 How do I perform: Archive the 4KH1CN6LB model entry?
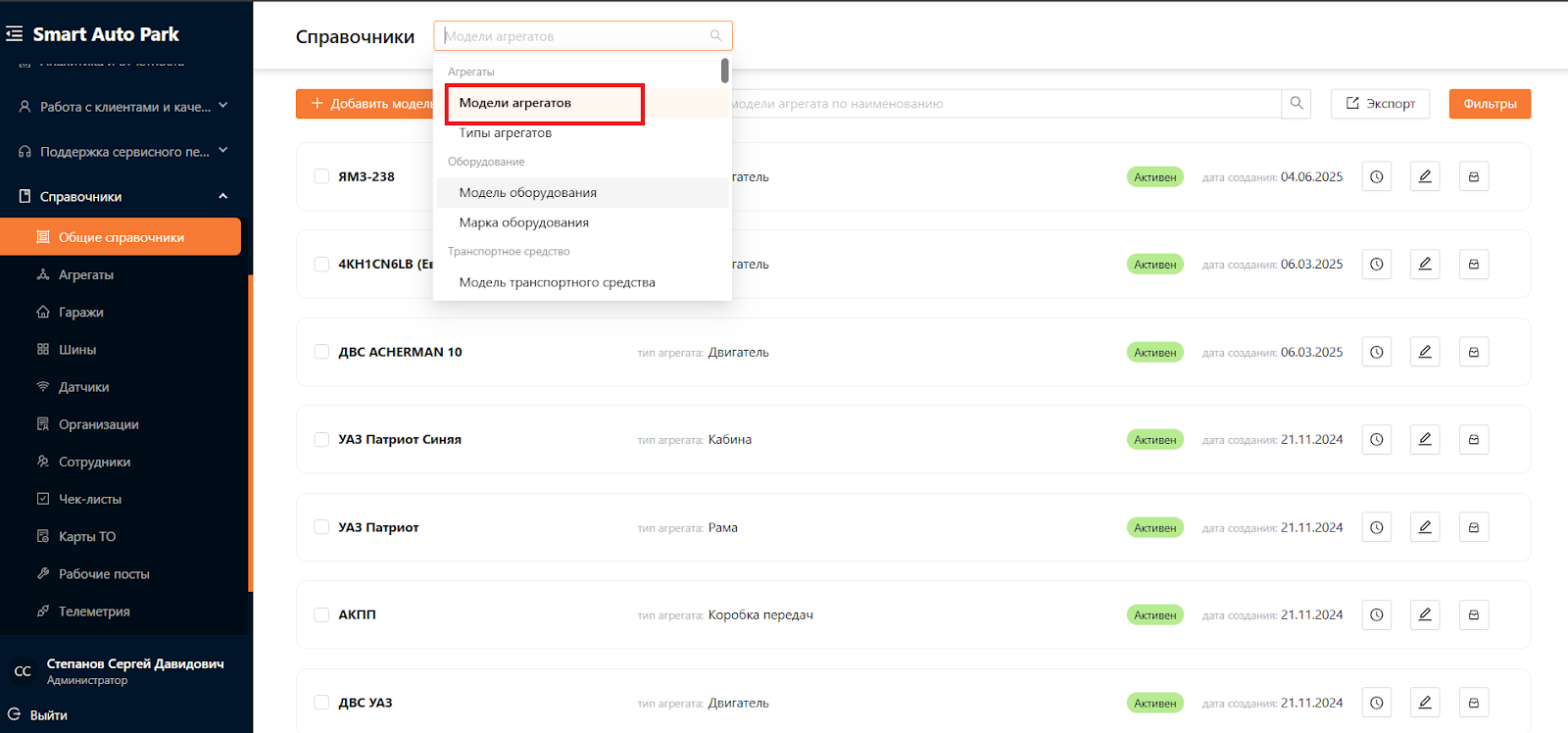click(1473, 265)
